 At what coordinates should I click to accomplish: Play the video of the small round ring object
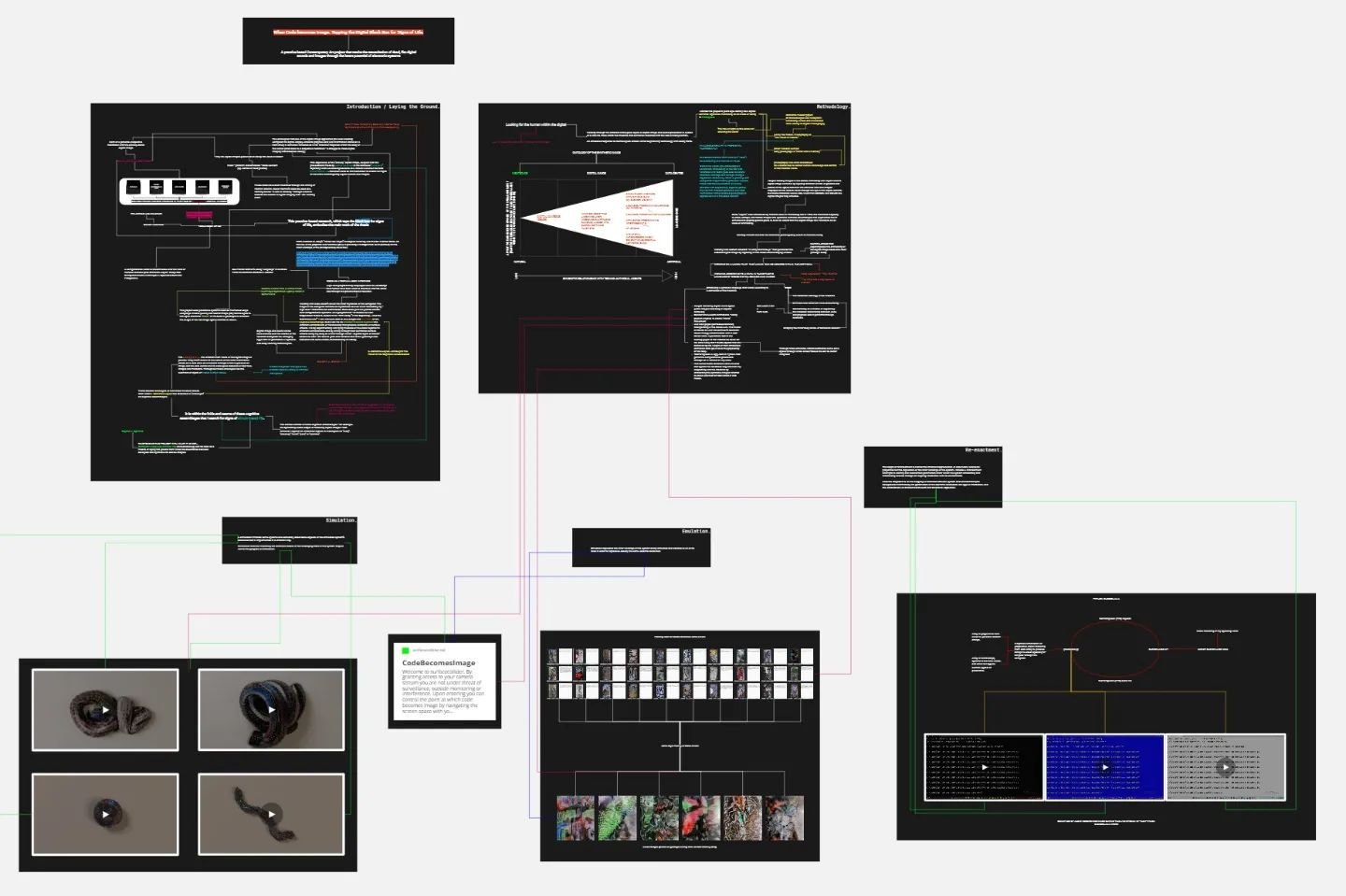(106, 815)
